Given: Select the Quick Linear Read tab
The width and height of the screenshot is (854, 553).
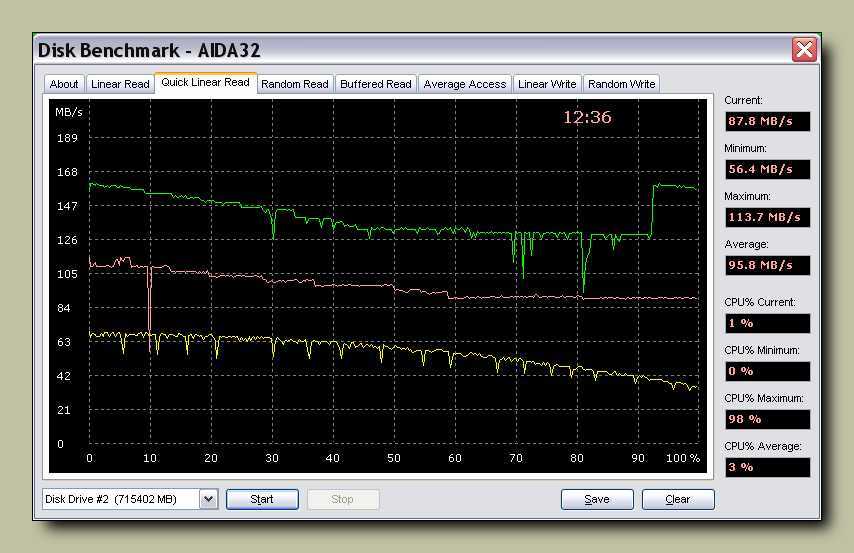Looking at the screenshot, I should 205,82.
